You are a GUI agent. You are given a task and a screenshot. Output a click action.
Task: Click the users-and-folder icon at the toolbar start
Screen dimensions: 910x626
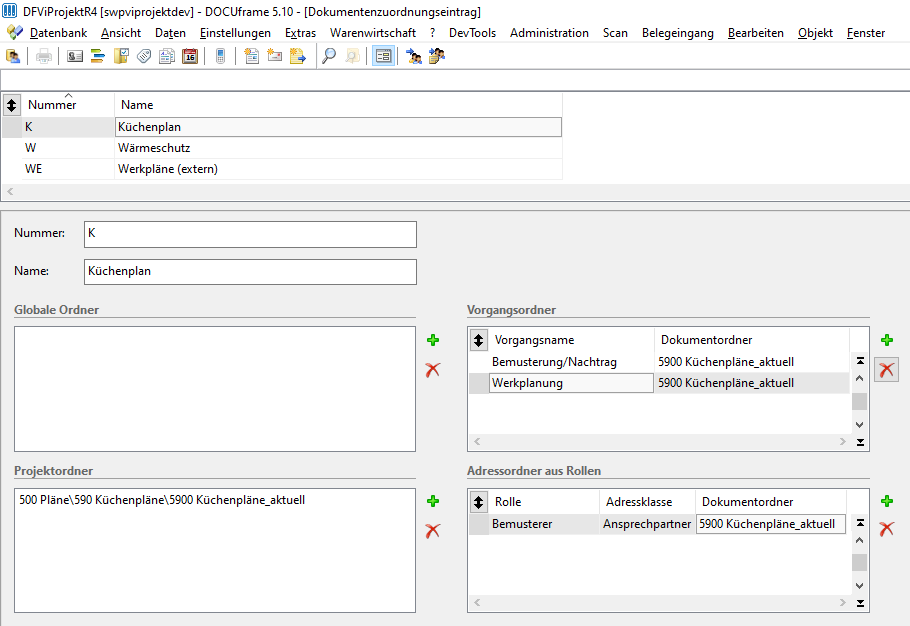point(13,56)
